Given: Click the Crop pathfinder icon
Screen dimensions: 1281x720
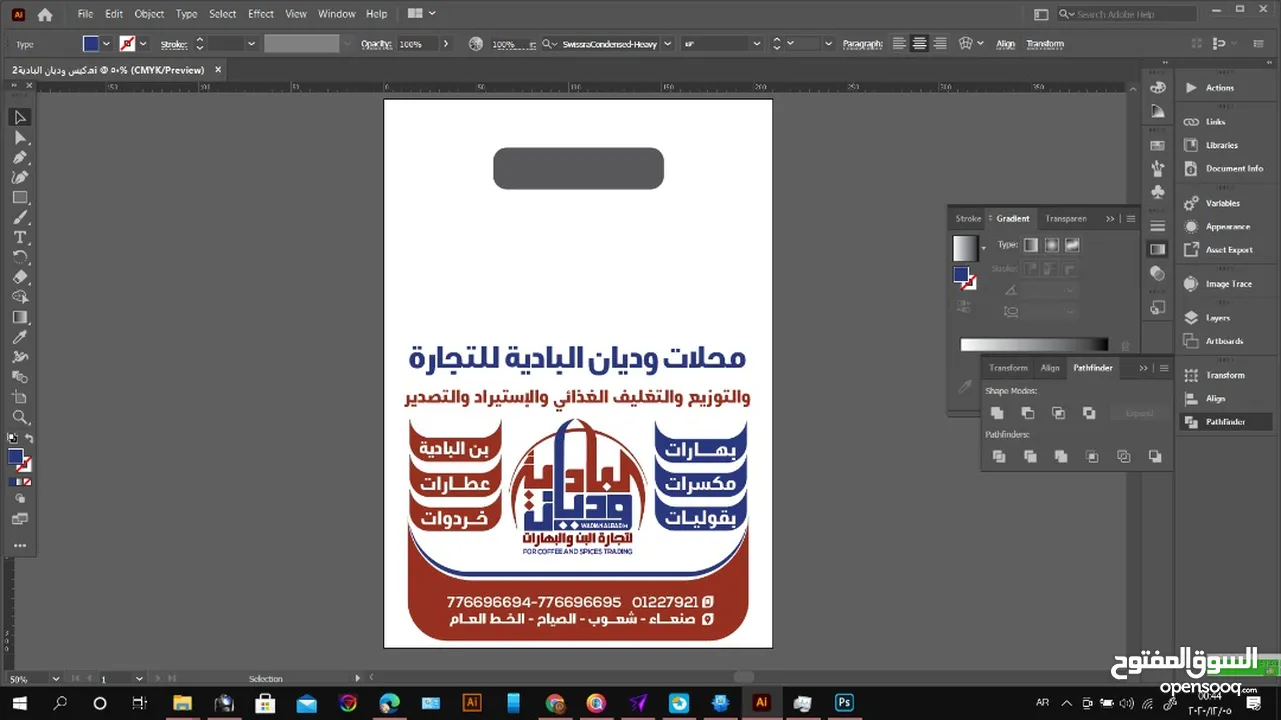Looking at the screenshot, I should 1093,457.
